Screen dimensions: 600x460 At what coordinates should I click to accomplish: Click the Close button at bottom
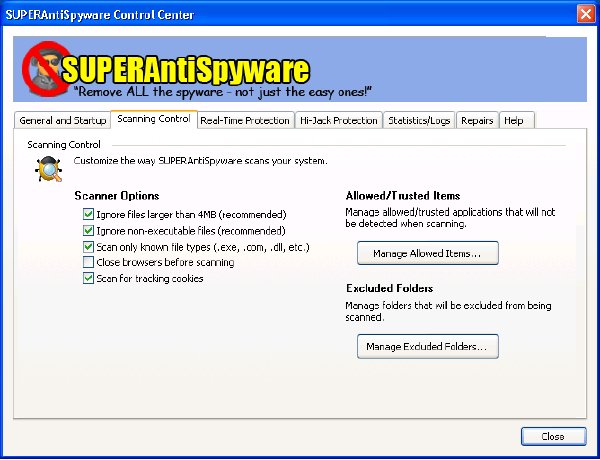(x=553, y=436)
